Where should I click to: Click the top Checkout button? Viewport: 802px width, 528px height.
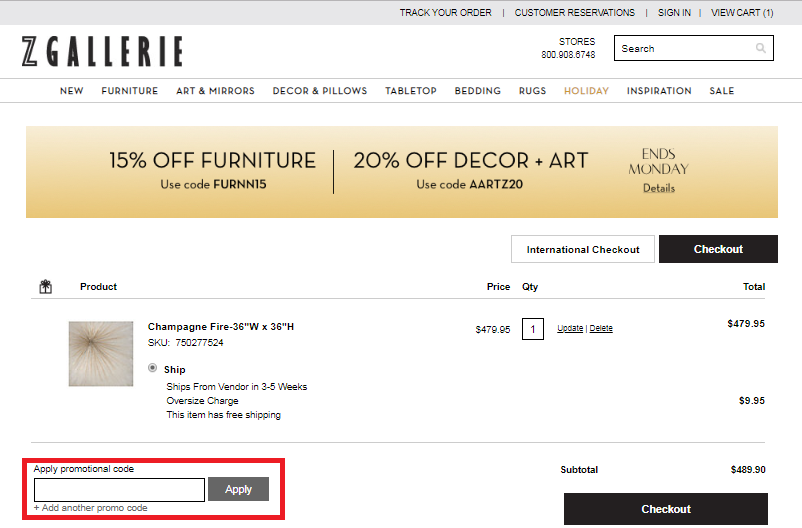tap(718, 249)
